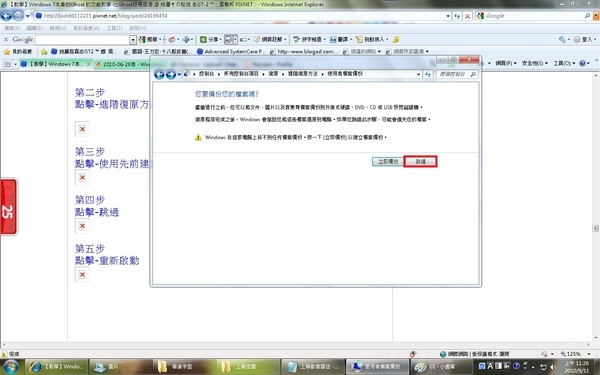Click the 立即備份 button
The image size is (600, 375).
pos(388,161)
